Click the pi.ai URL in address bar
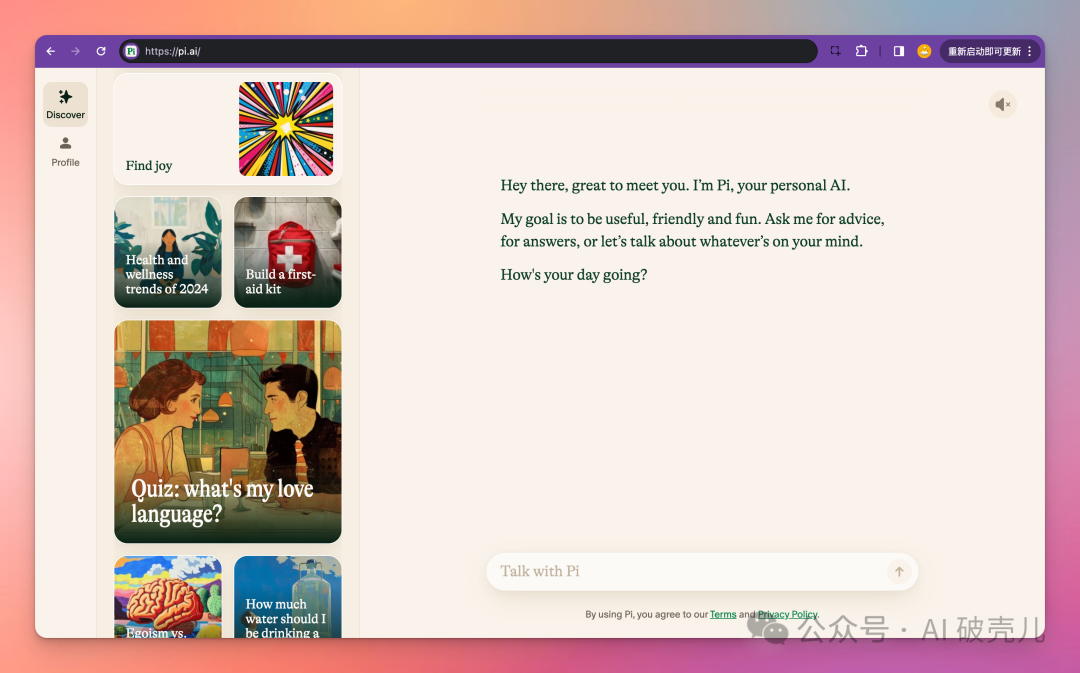The height and width of the screenshot is (673, 1080). point(173,51)
